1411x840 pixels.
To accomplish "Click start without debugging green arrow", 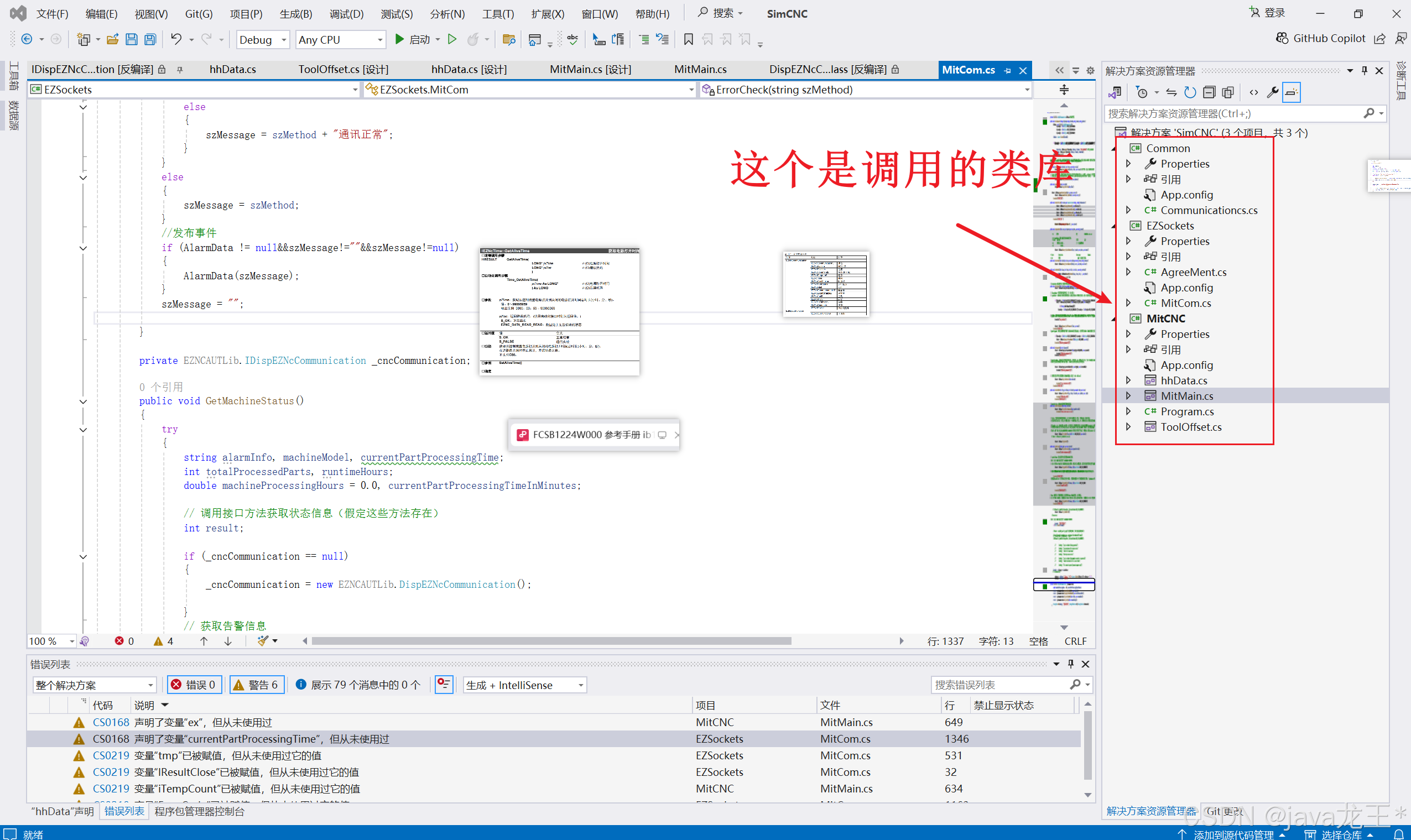I will point(452,40).
